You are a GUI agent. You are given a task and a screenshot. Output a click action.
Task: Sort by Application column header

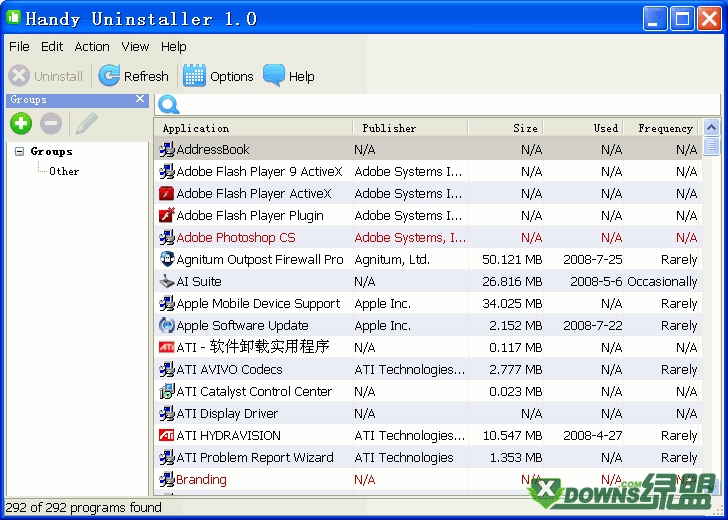[x=254, y=128]
